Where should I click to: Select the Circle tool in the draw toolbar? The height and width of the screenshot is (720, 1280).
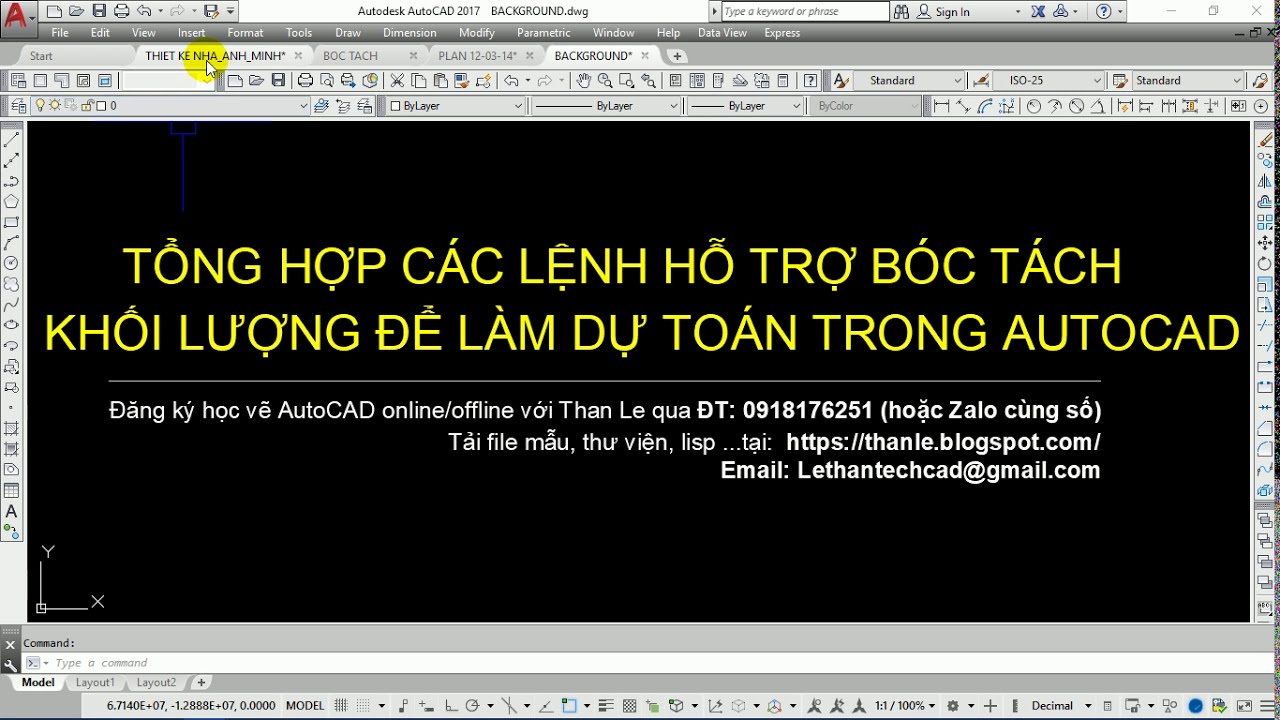click(12, 263)
